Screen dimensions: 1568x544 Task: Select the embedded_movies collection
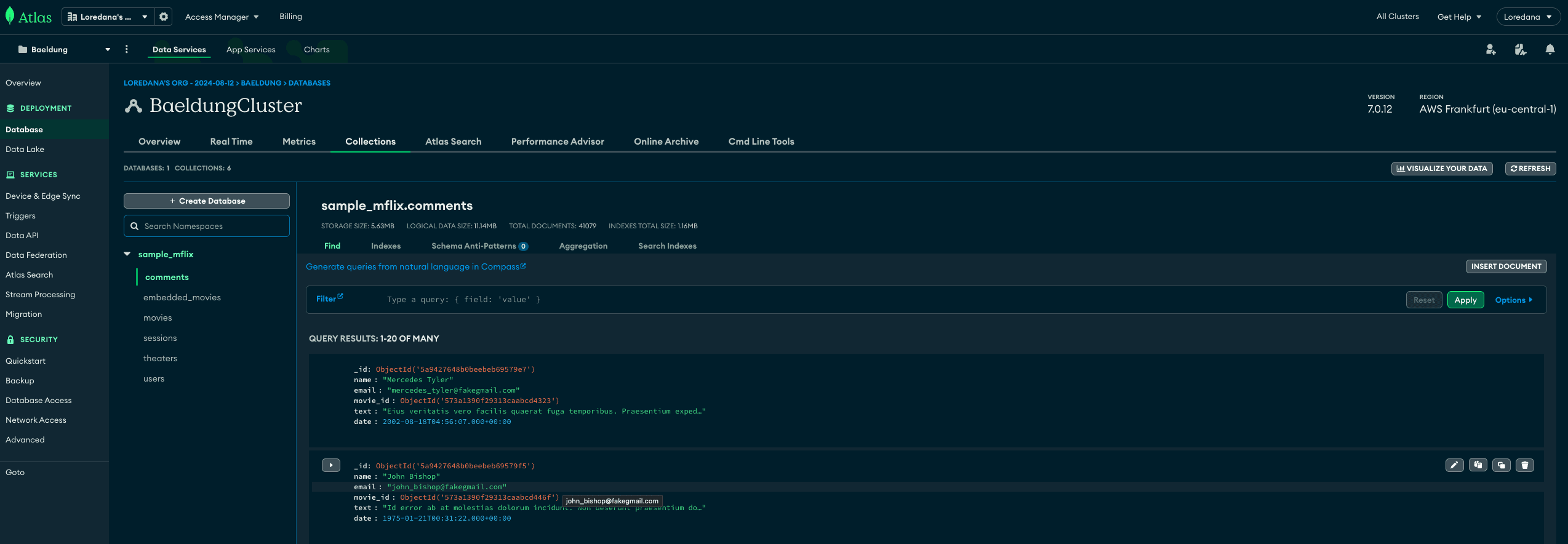(x=182, y=297)
